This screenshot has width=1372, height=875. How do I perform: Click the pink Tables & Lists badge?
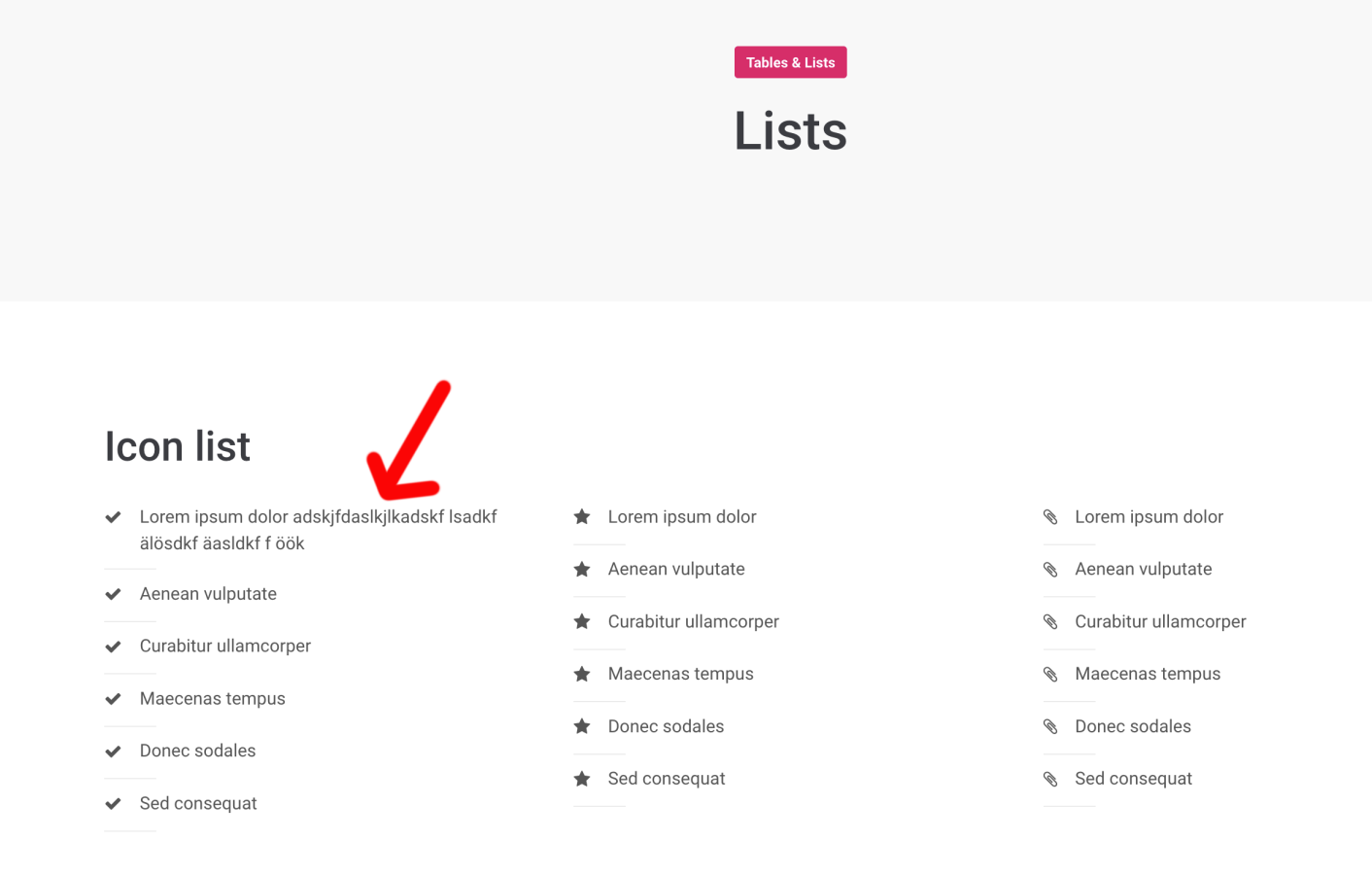tap(790, 62)
